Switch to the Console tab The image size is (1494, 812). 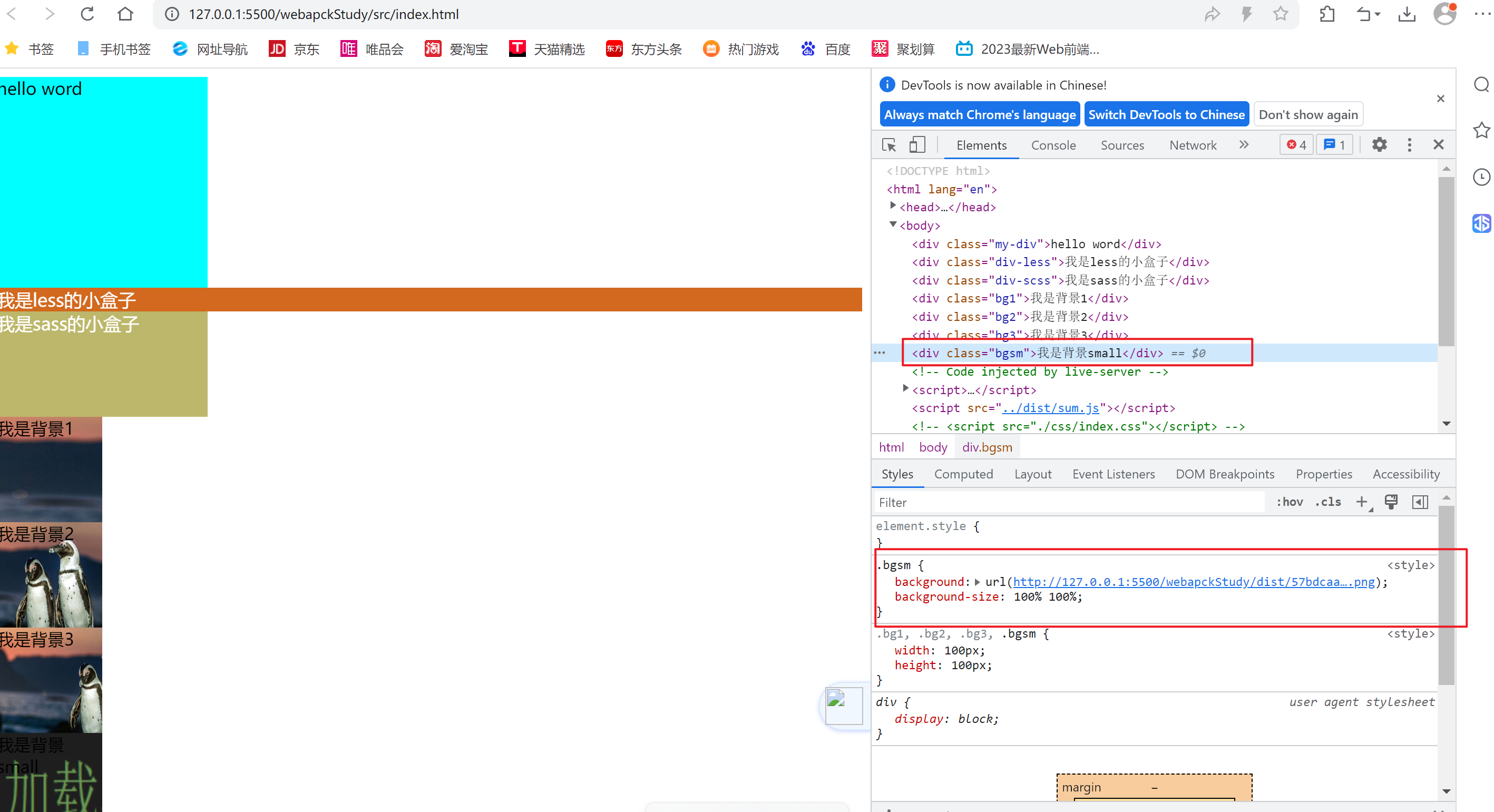click(x=1053, y=145)
